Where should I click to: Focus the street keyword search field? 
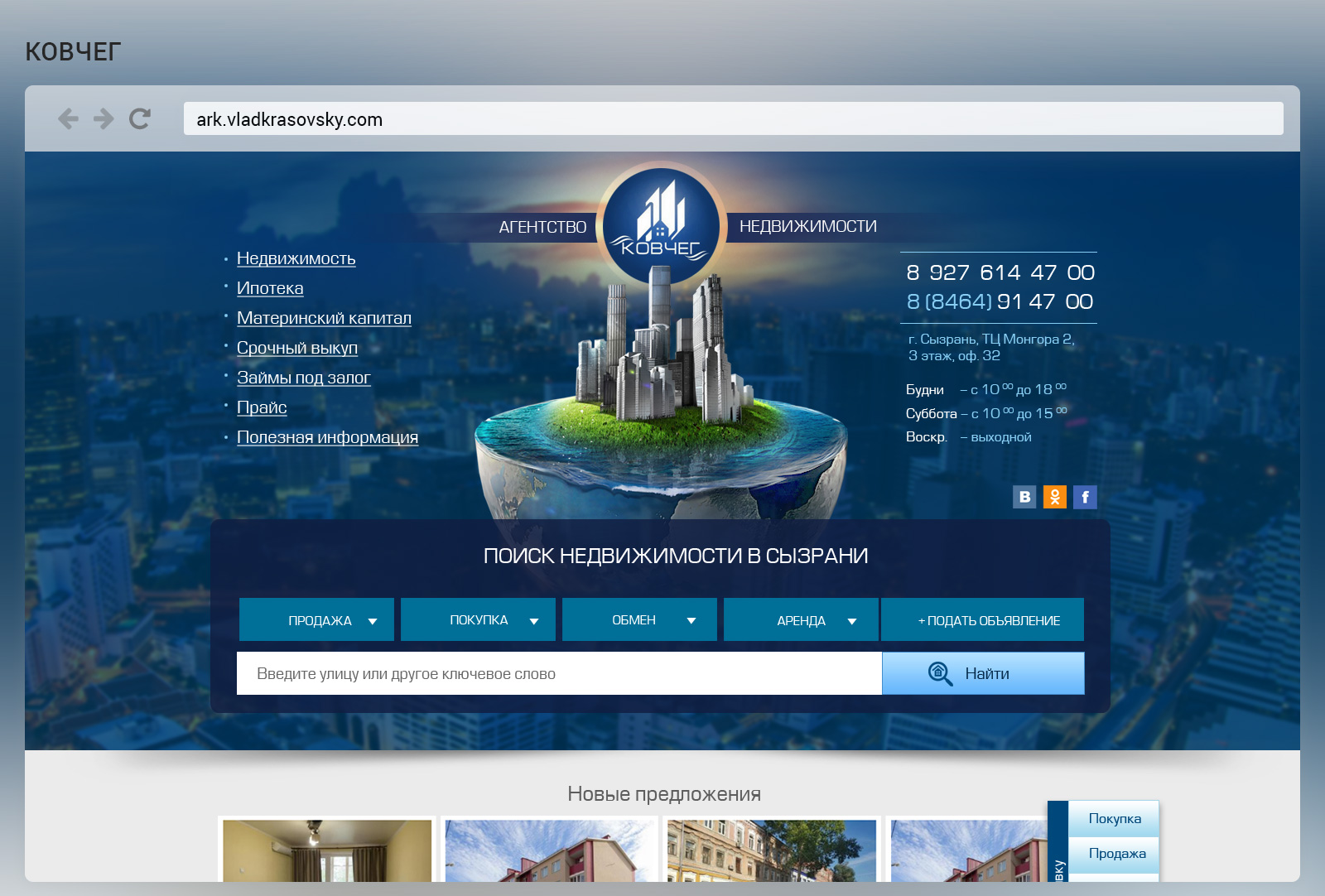pyautogui.click(x=559, y=673)
